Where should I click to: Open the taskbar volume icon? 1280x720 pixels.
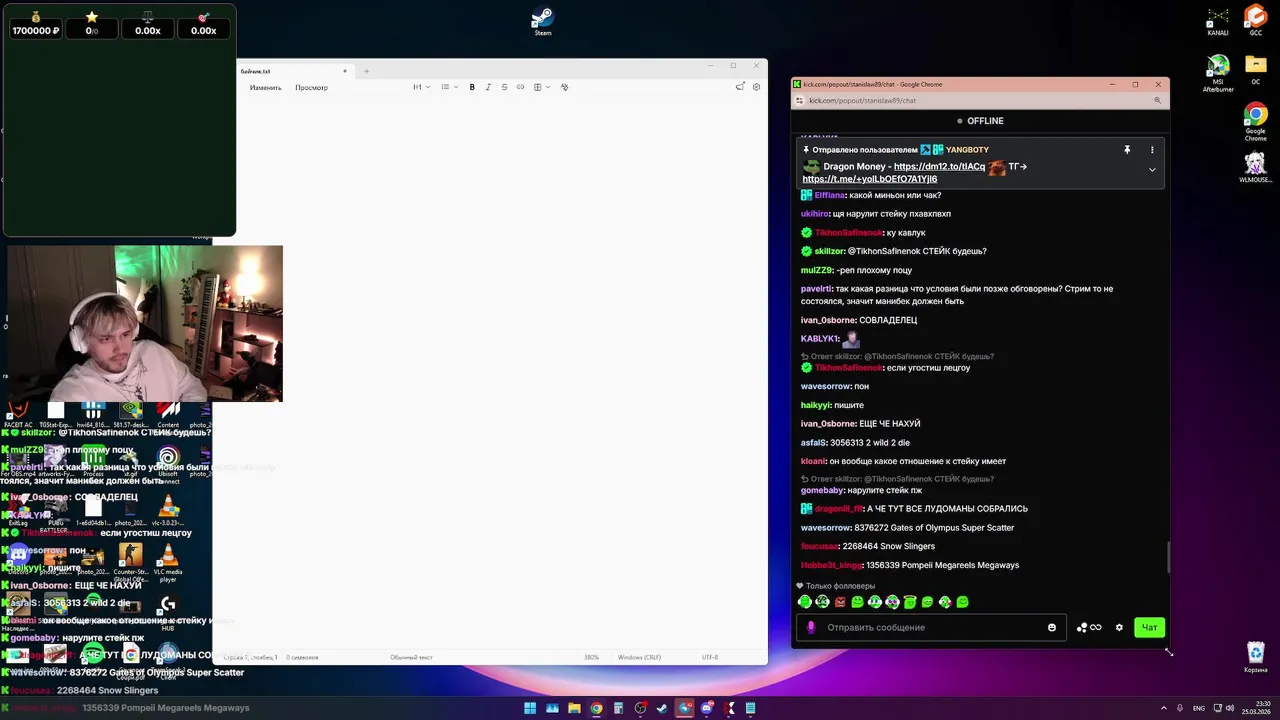(x=1229, y=708)
